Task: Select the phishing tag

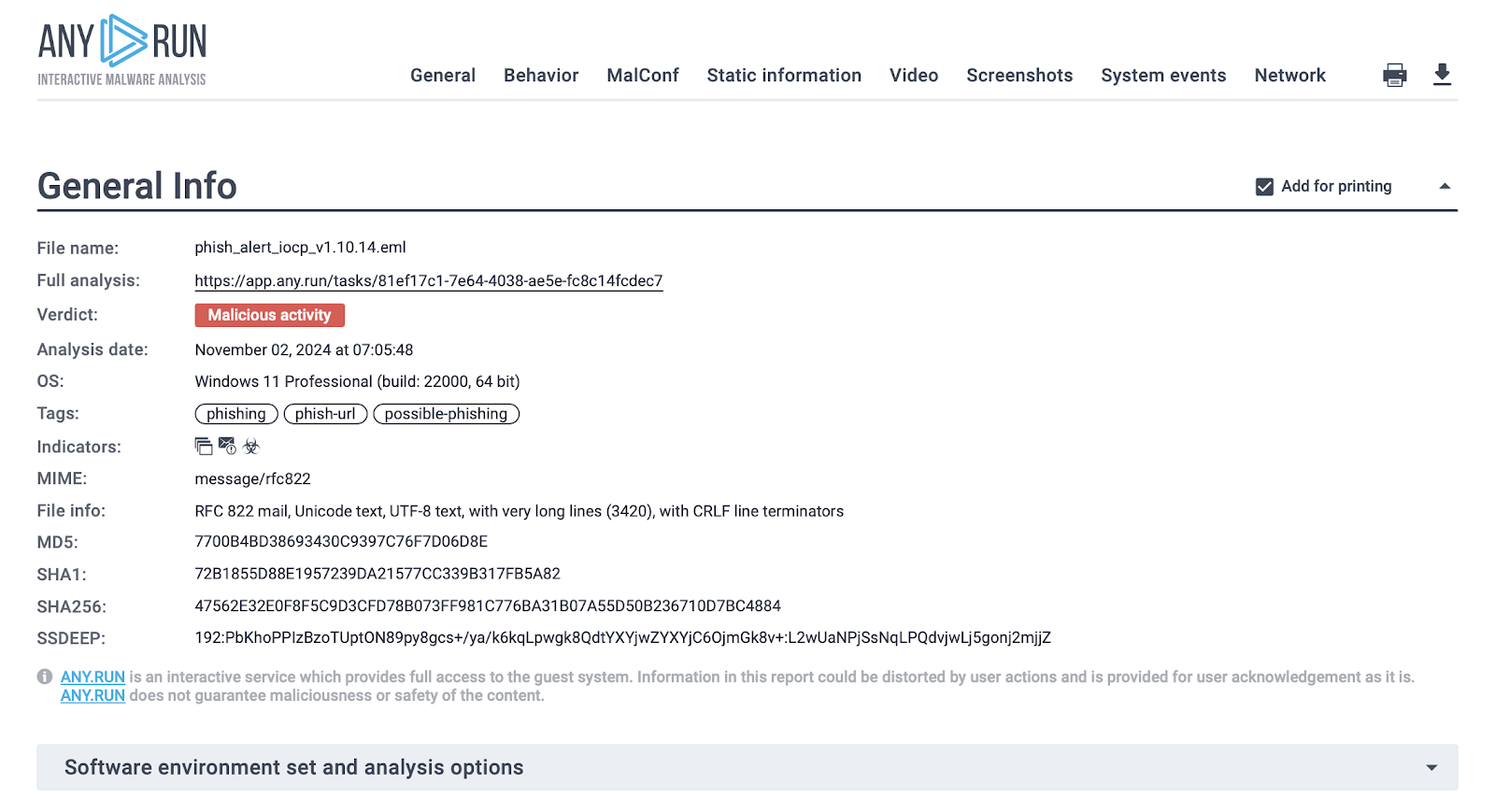Action: pyautogui.click(x=236, y=414)
